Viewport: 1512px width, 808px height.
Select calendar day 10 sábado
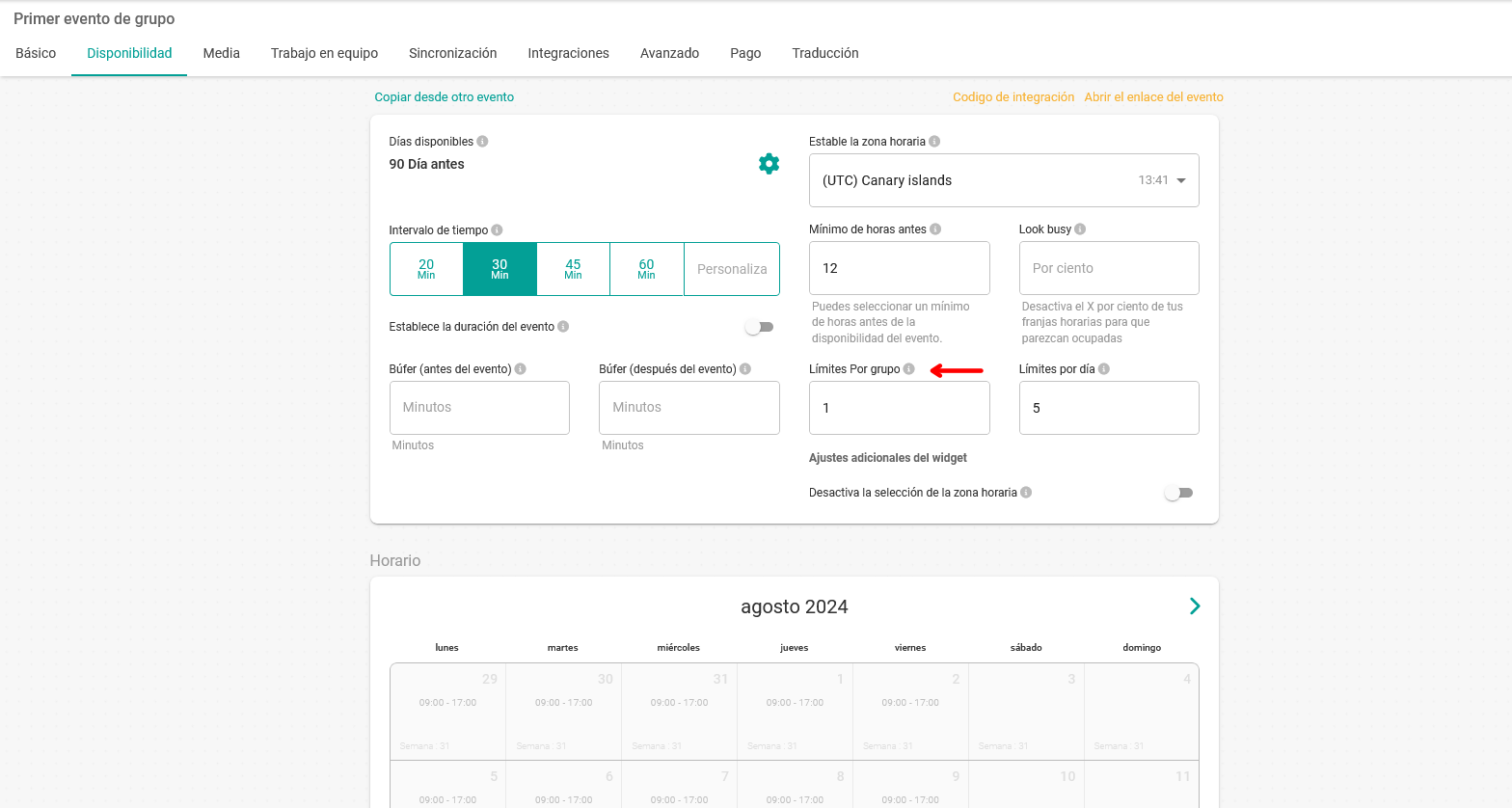1026,785
